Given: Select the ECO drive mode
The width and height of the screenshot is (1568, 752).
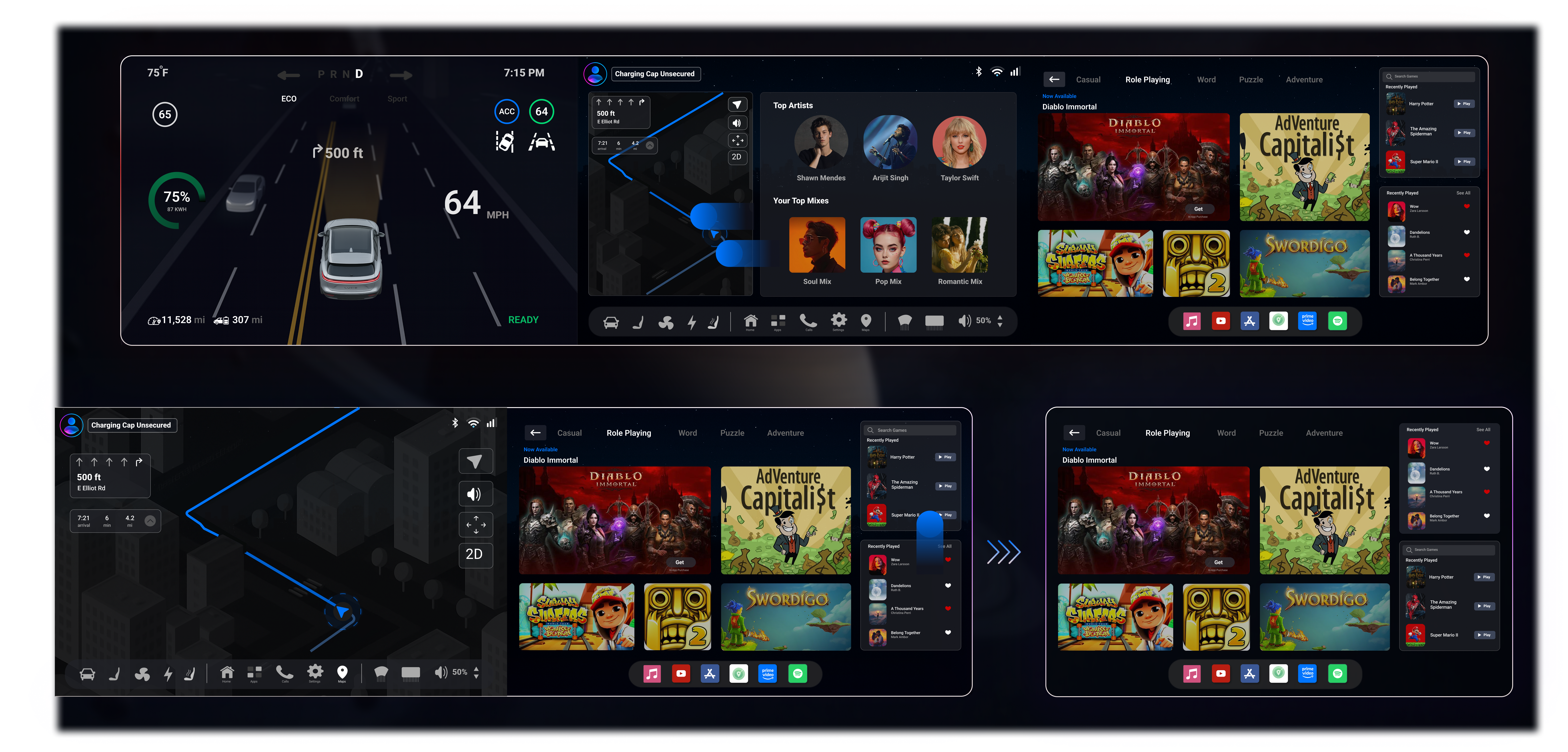Looking at the screenshot, I should click(289, 99).
